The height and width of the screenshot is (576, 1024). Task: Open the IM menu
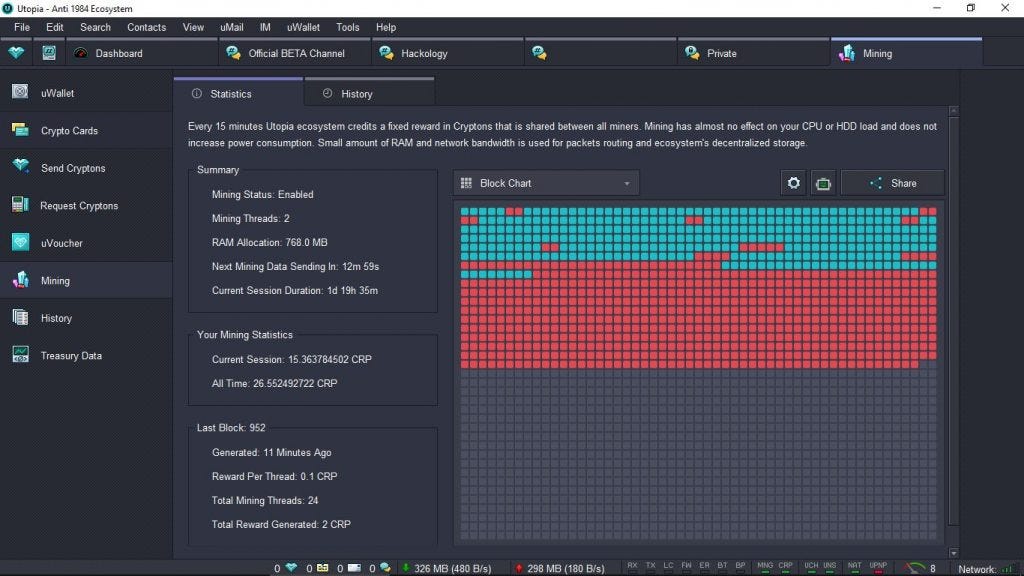click(x=265, y=27)
